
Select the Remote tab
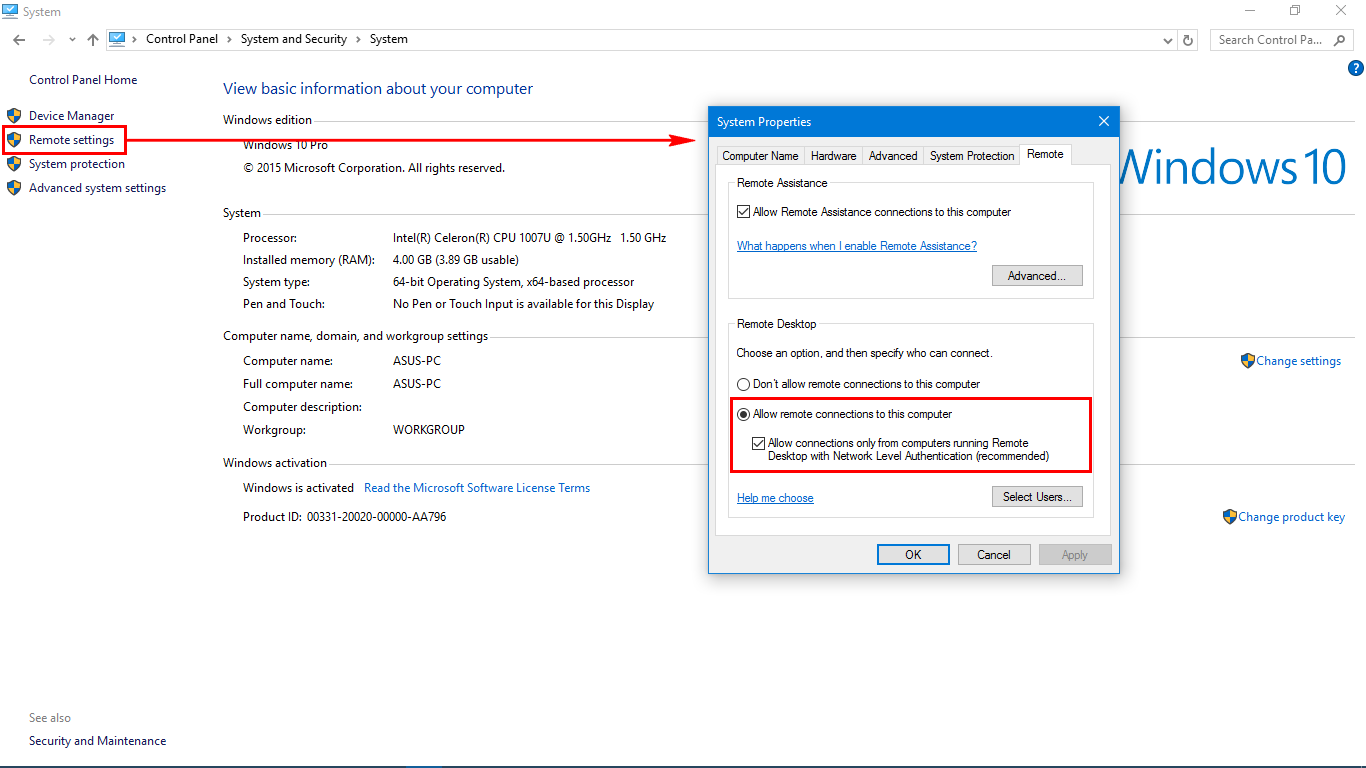tap(1045, 154)
